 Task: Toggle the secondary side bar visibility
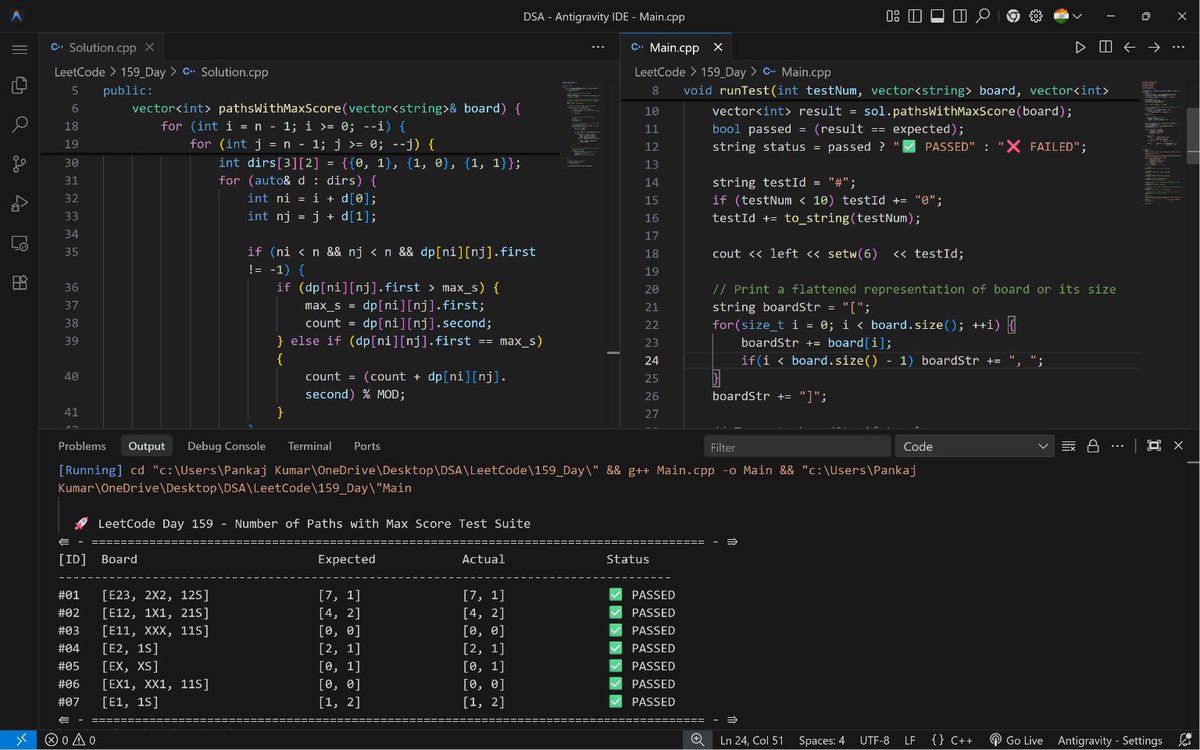[x=961, y=16]
